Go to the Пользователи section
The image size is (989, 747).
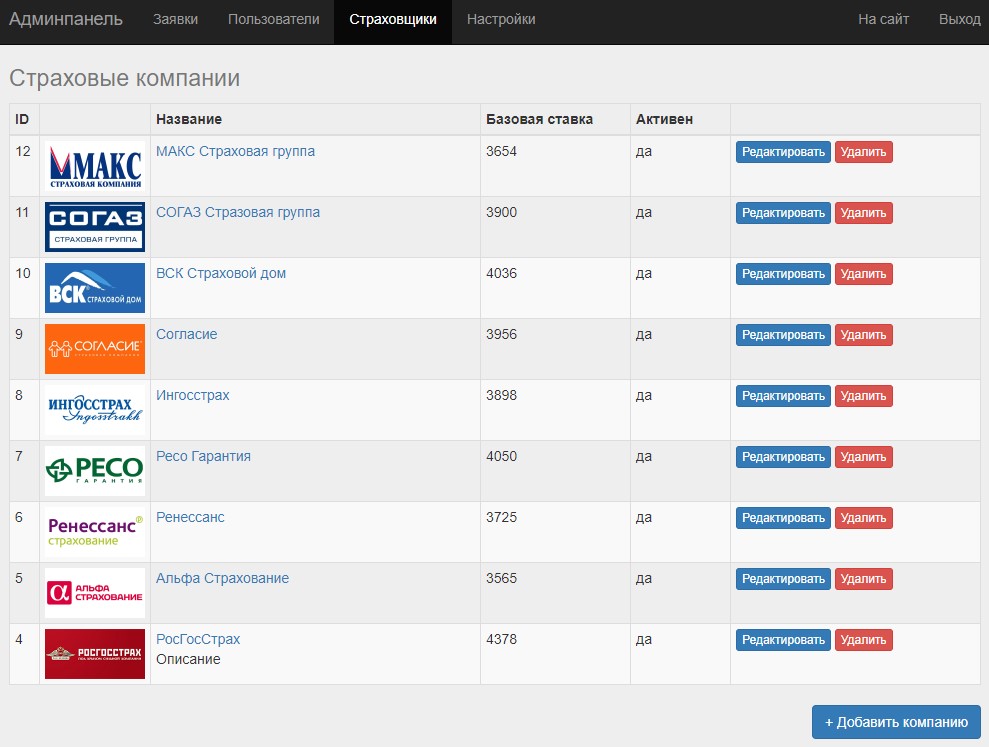click(274, 19)
